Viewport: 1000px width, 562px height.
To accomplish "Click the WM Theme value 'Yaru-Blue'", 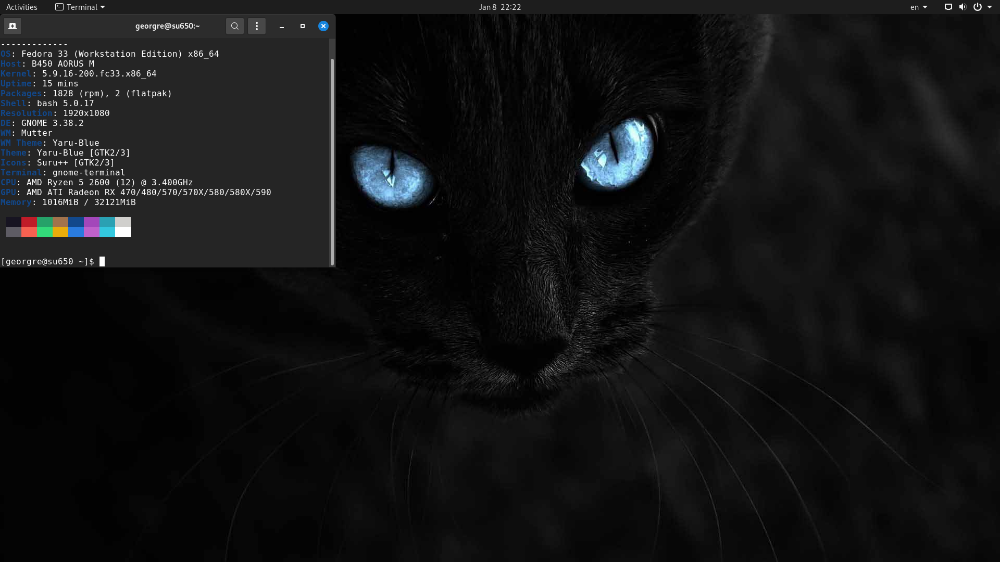I will pyautogui.click(x=76, y=143).
